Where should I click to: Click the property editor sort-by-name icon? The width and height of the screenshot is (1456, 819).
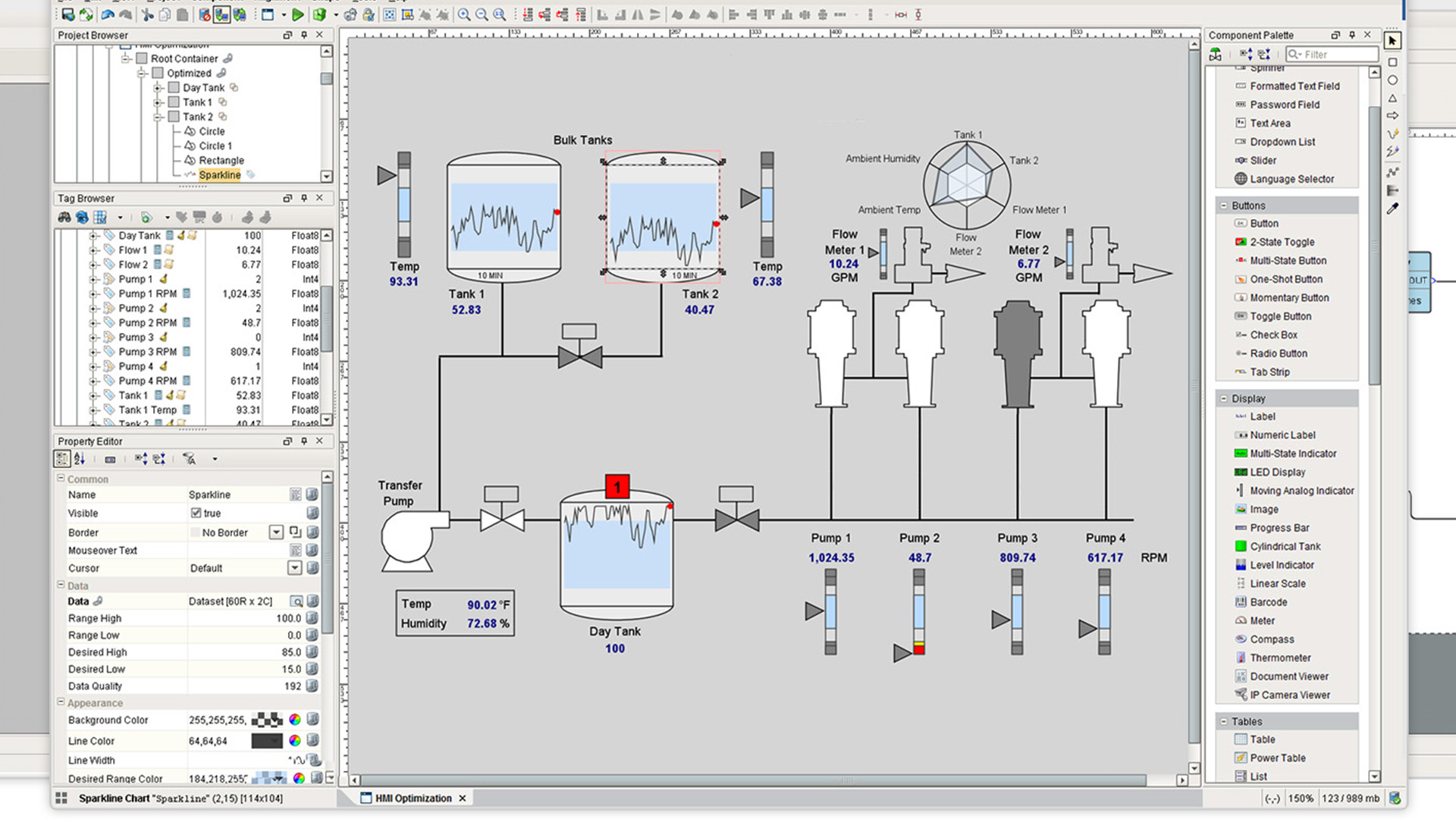pyautogui.click(x=79, y=458)
